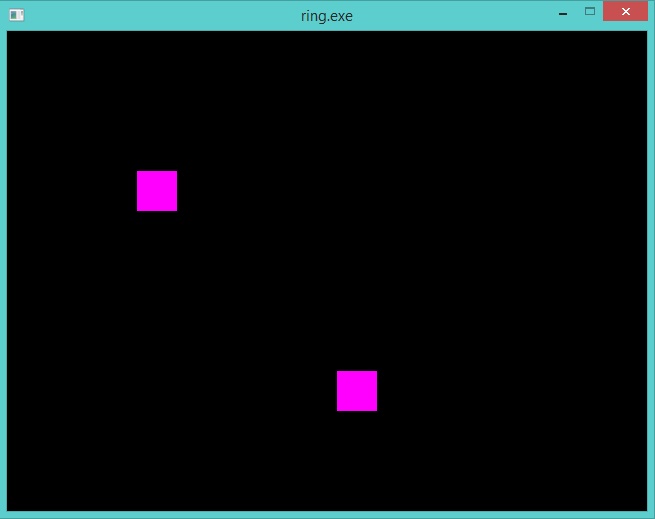655x519 pixels.
Task: Click bottom-right corner of the lower magenta square
Action: (x=375, y=409)
